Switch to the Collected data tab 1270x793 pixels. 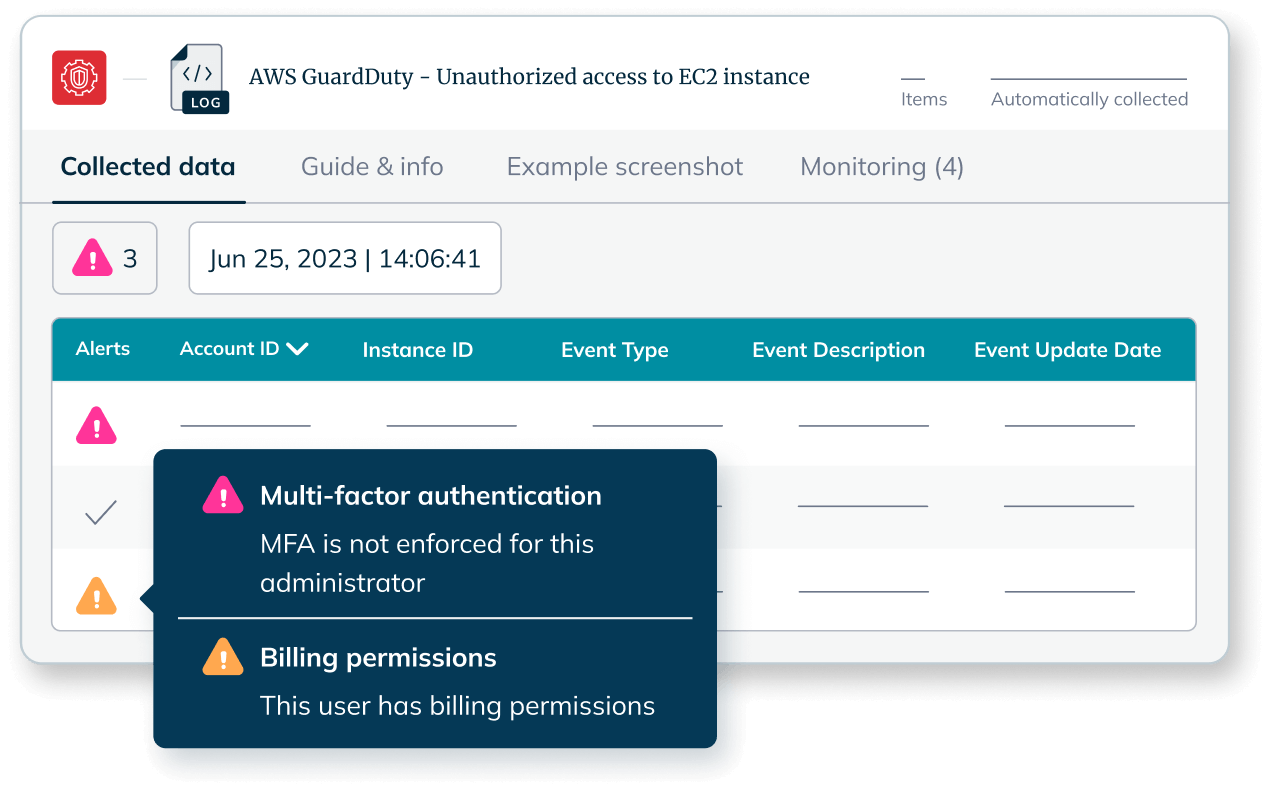(148, 167)
